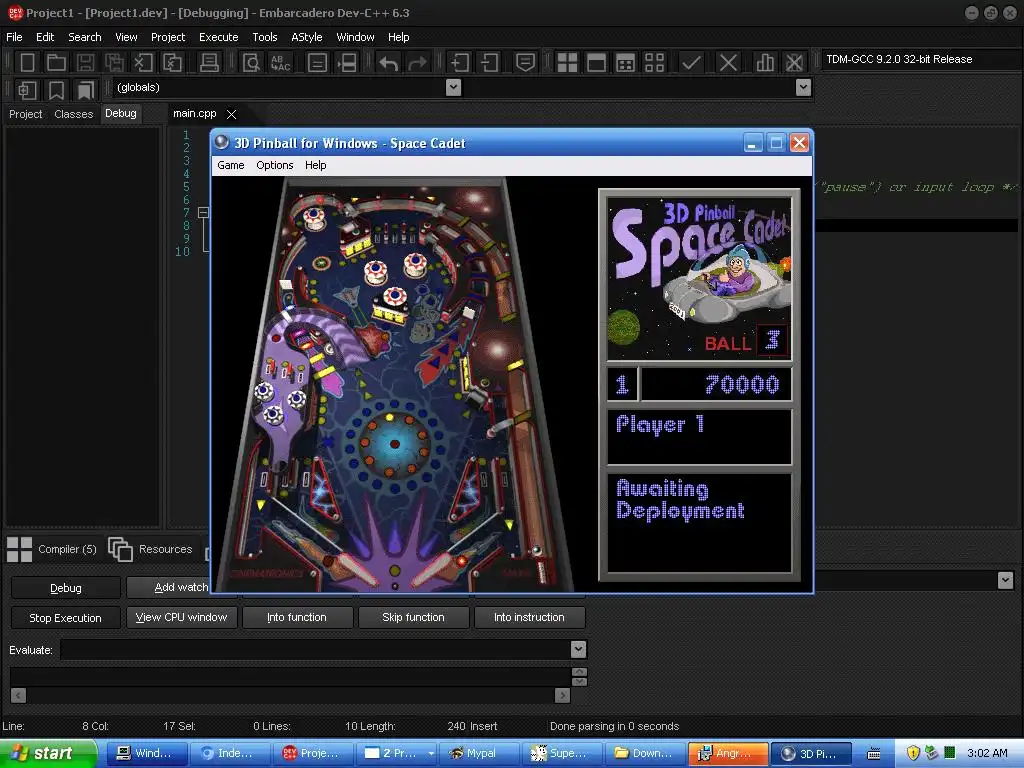The image size is (1024, 768).
Task: Open the dropdown right of Pinball window
Action: [1005, 580]
